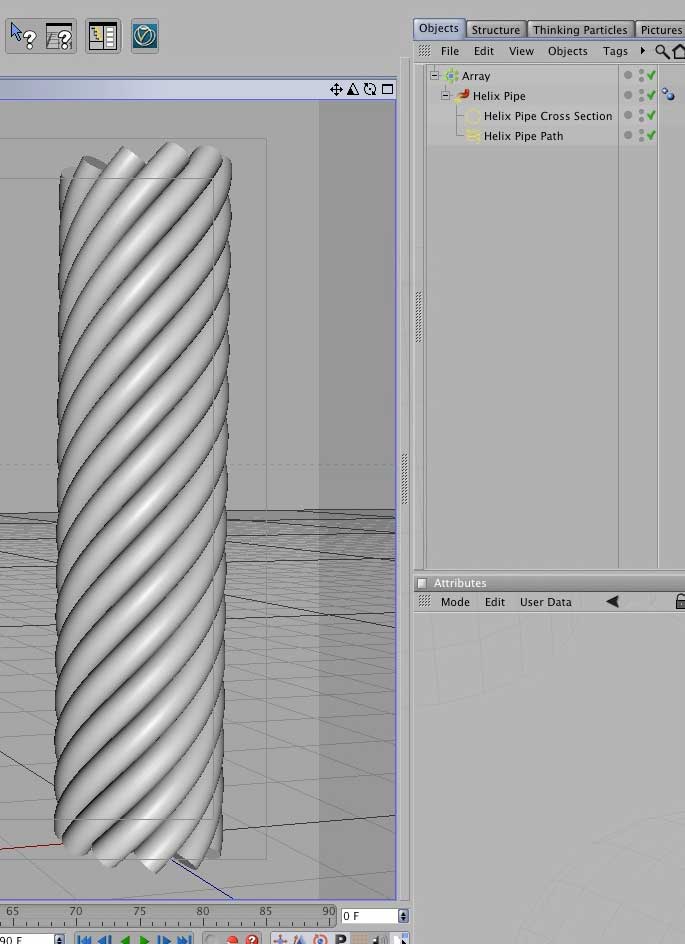
Task: Click the Helix Pipe Path helix icon
Action: point(473,136)
